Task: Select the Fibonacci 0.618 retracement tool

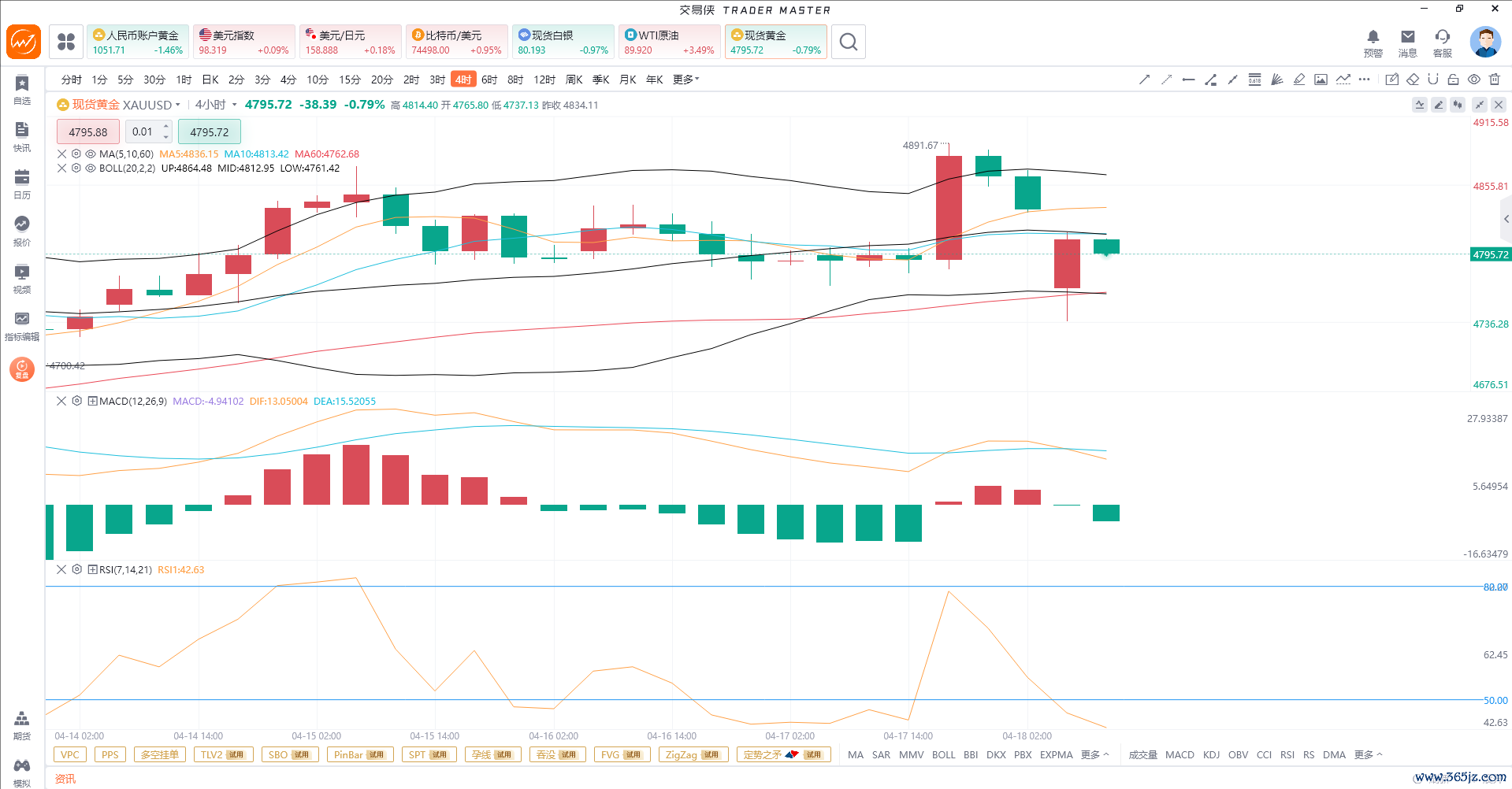Action: (1254, 80)
